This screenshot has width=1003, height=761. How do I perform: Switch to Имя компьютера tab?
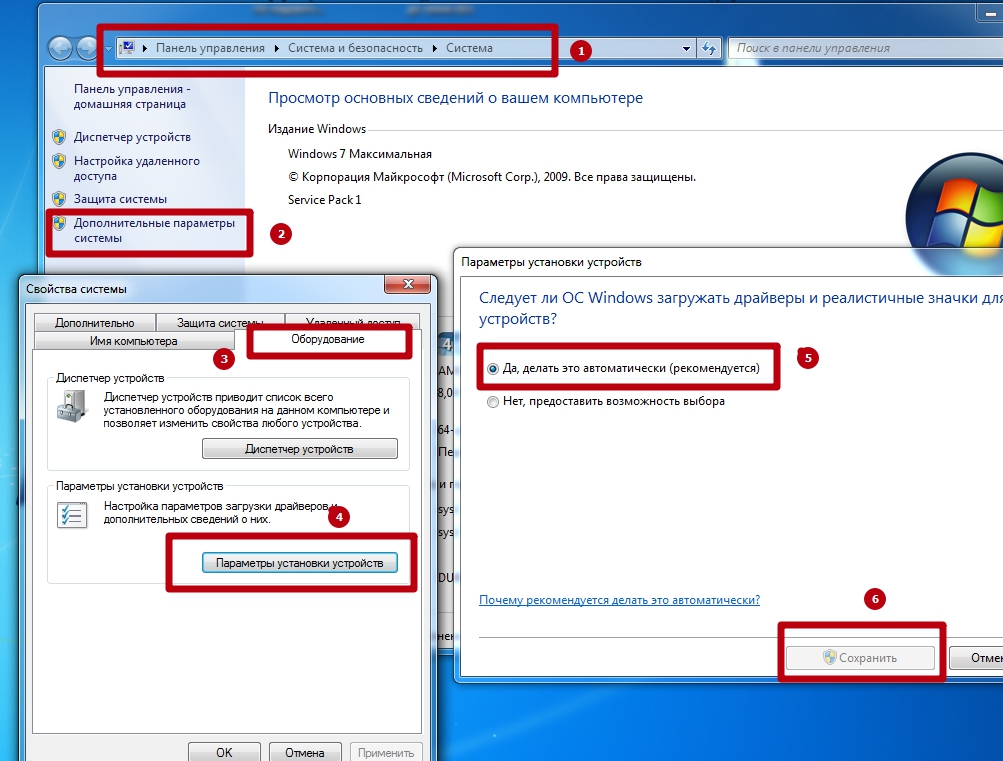coord(134,341)
